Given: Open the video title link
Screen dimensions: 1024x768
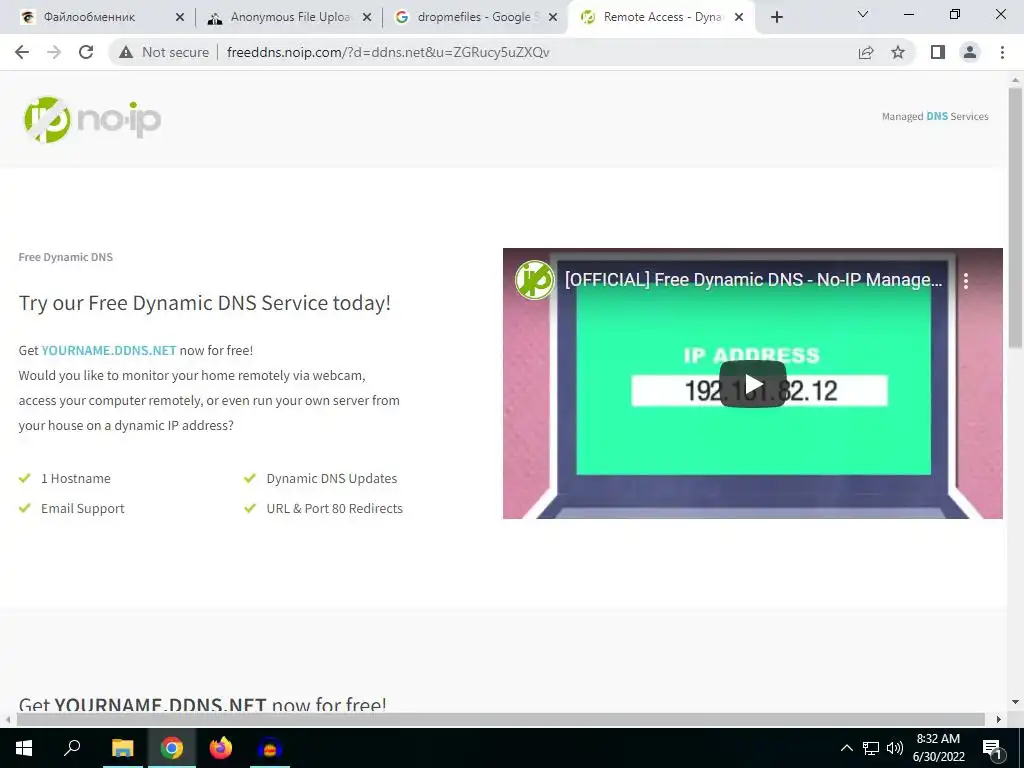Looking at the screenshot, I should (x=753, y=280).
